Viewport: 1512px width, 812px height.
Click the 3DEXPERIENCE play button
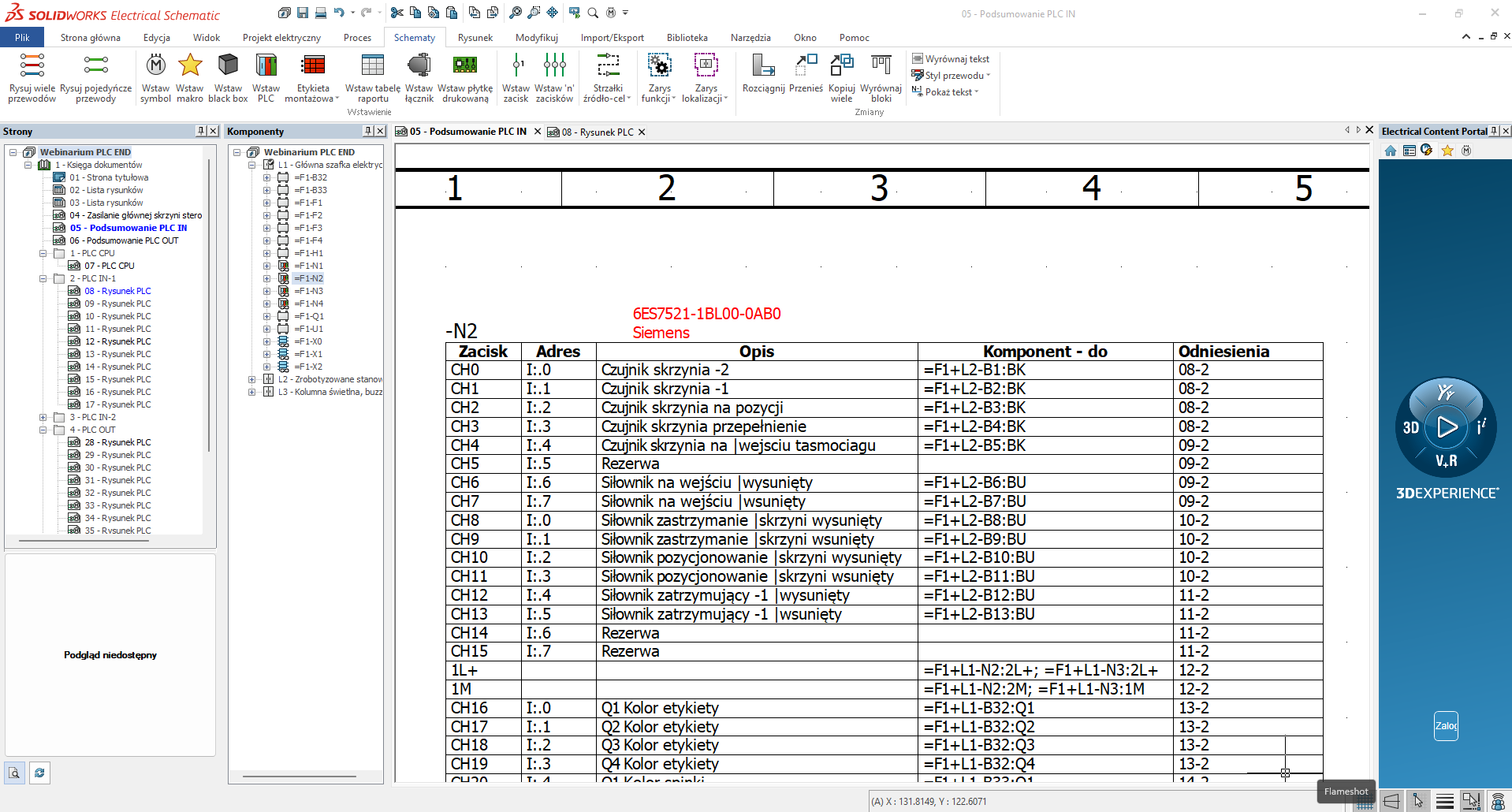click(1447, 427)
